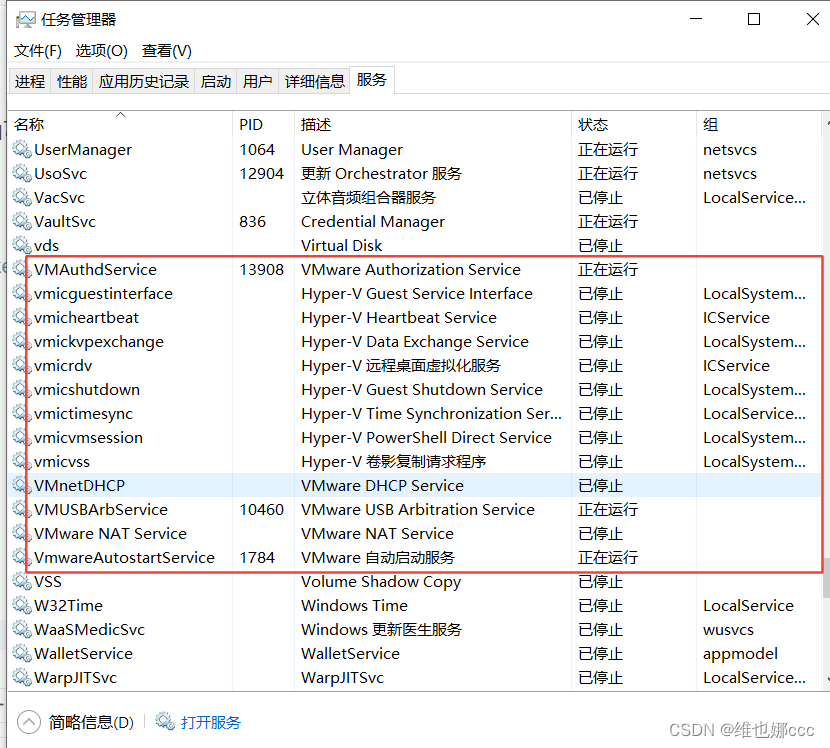Click the service icon beside vmicguestinterface

coord(22,293)
